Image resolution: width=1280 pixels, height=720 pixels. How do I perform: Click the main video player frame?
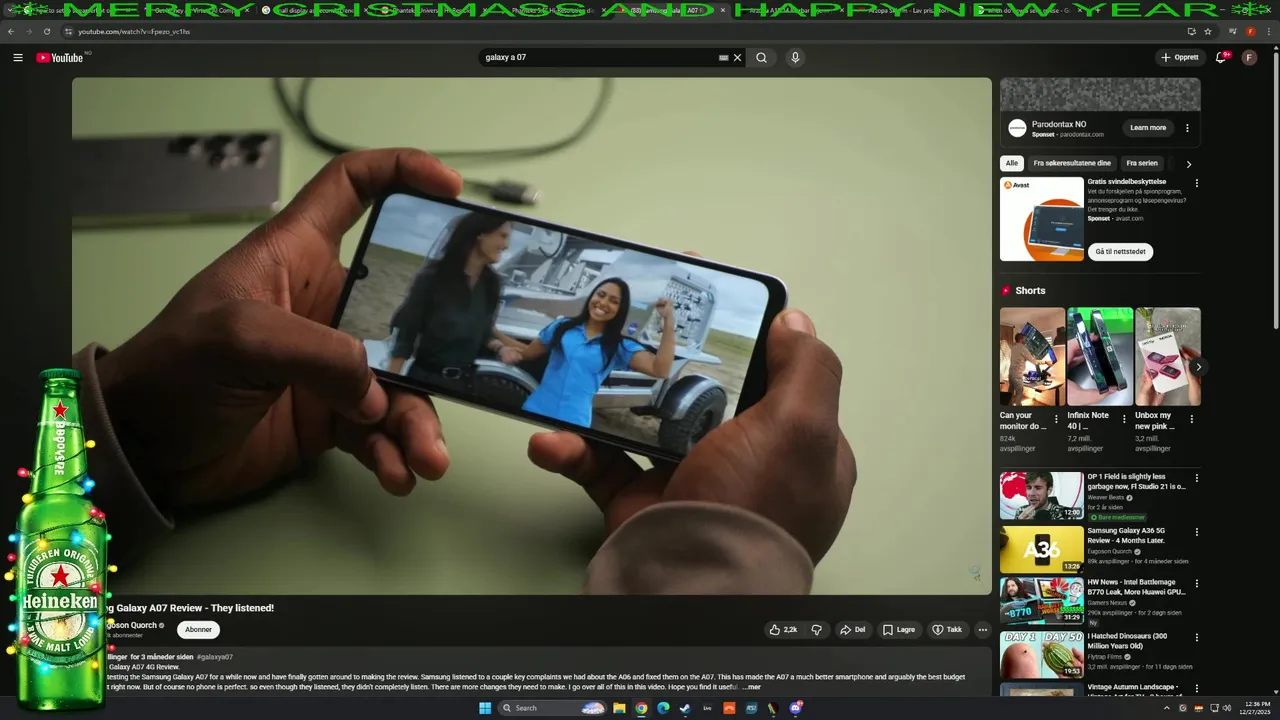531,336
